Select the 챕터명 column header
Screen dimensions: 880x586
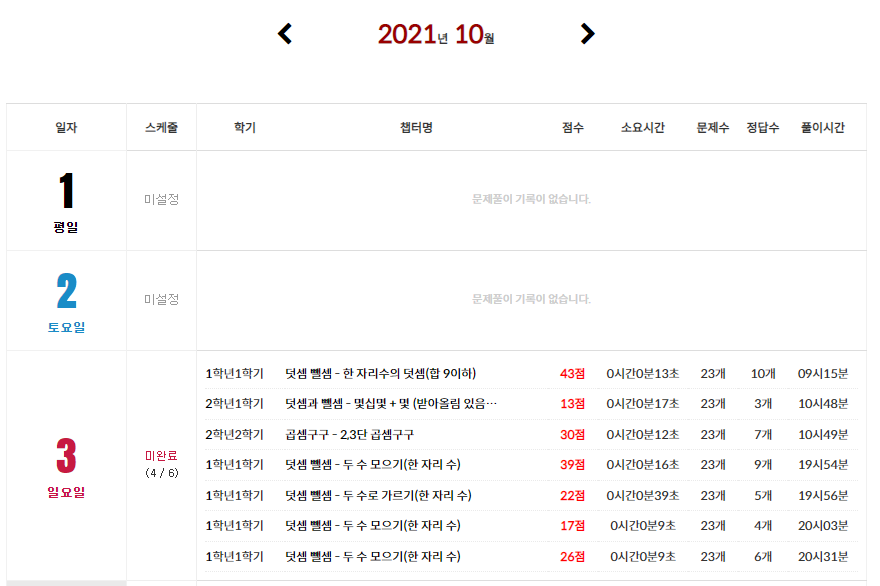click(416, 127)
